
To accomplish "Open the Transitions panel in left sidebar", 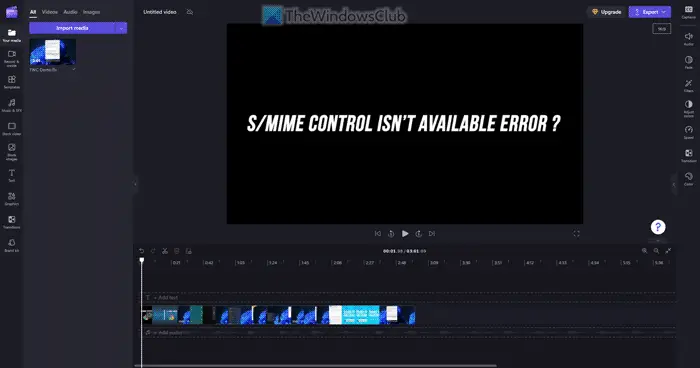I will (x=12, y=222).
